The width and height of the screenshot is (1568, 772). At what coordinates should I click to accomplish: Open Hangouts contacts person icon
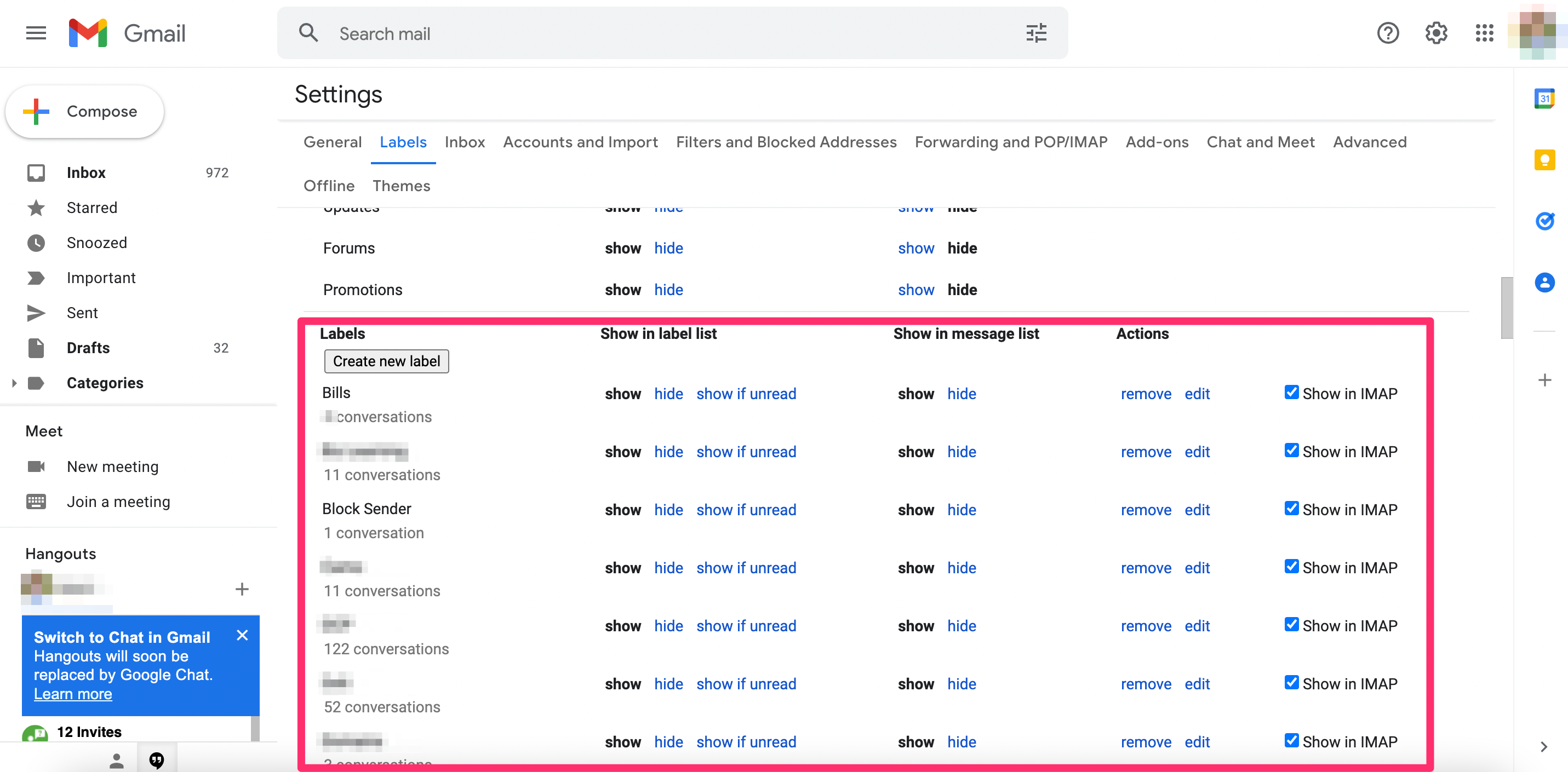pos(116,760)
